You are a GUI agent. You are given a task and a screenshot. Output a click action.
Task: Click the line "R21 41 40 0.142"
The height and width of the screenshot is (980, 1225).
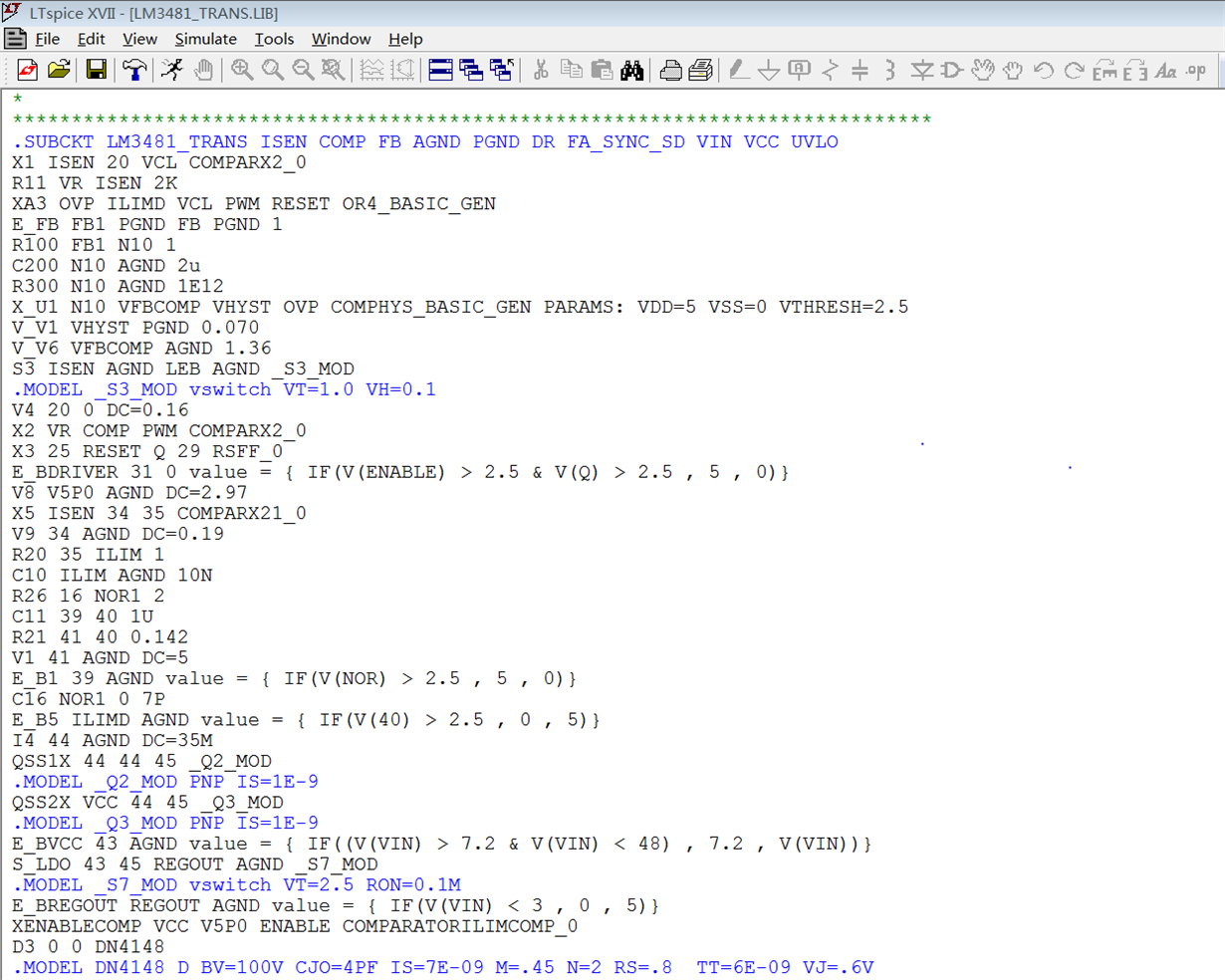pos(100,637)
